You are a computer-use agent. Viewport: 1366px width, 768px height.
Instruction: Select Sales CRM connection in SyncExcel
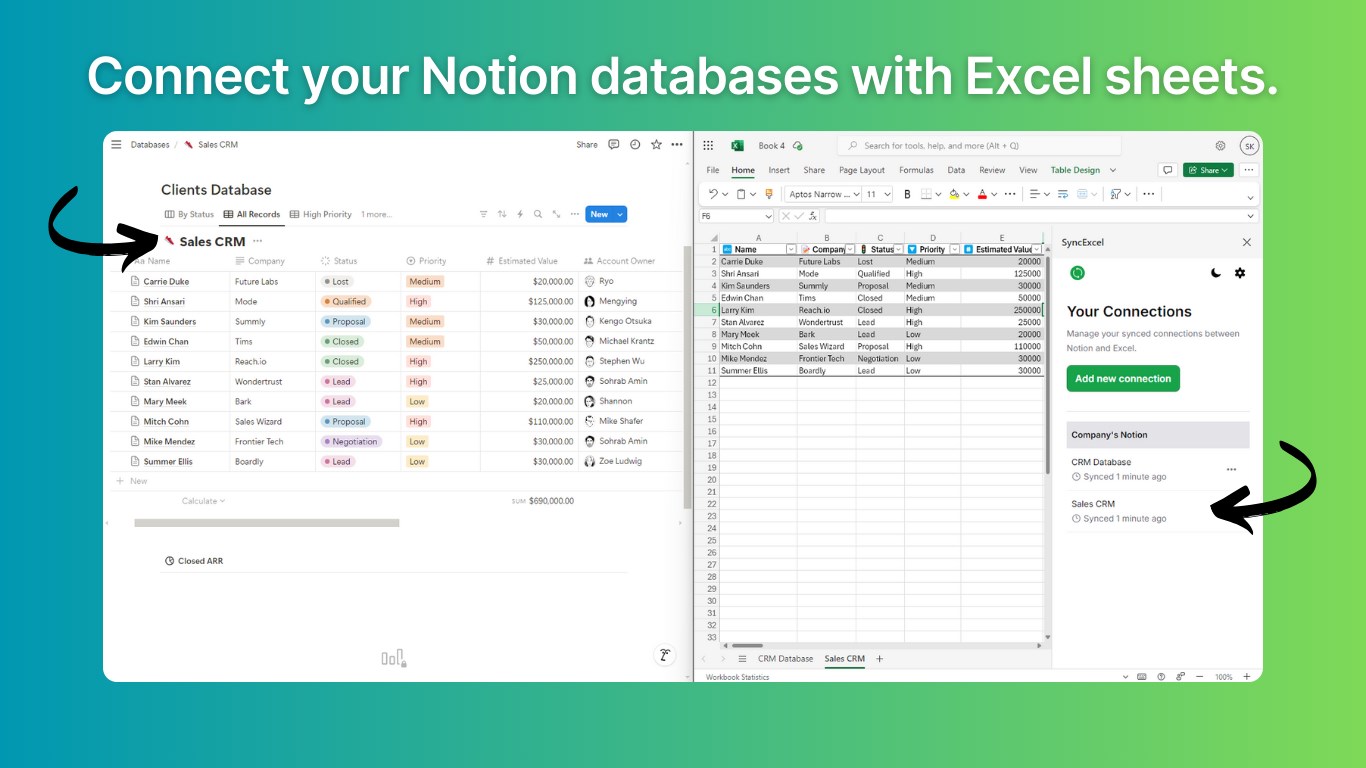click(x=1157, y=511)
